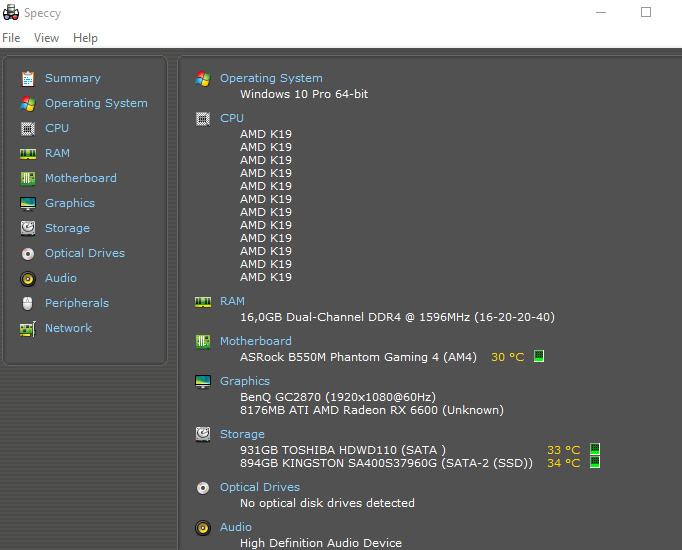Click TOSHIBA drive temperature green indicator

595,449
